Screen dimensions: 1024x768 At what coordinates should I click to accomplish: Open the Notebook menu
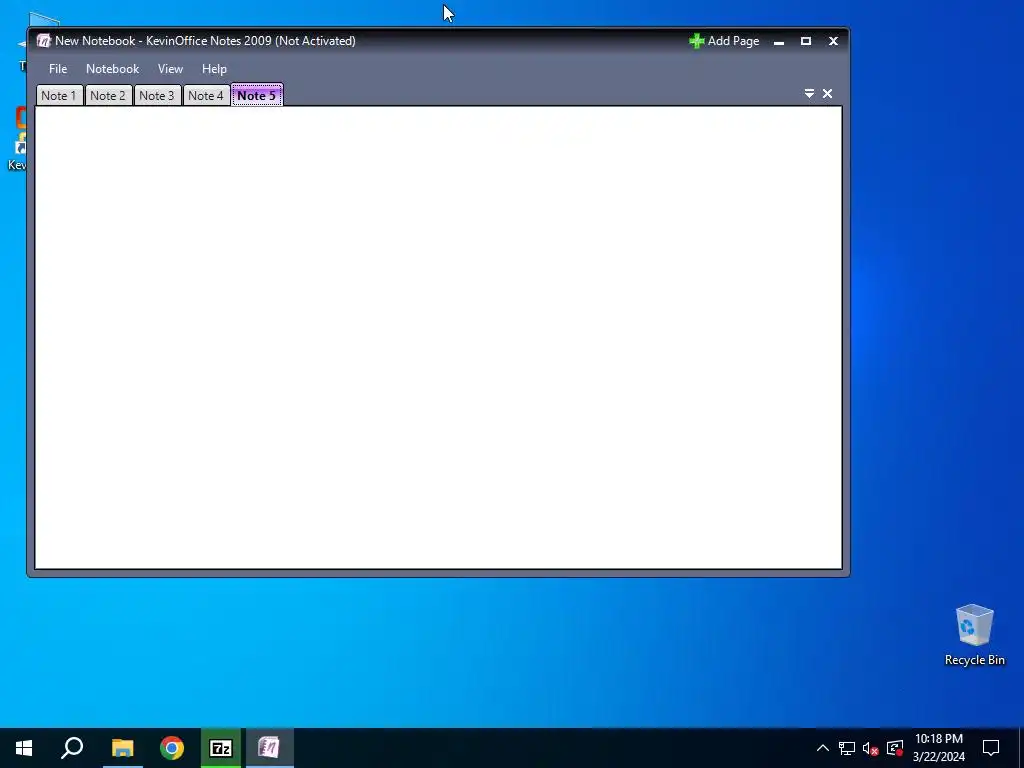click(x=112, y=69)
